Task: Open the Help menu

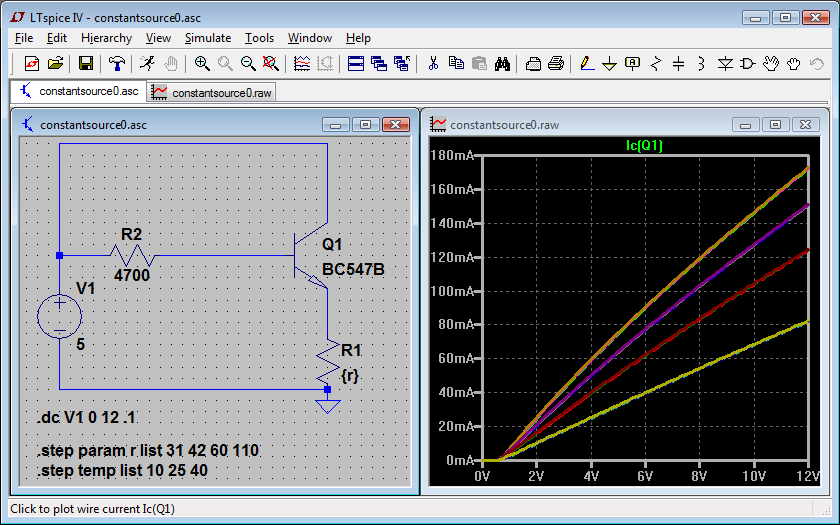Action: point(358,38)
